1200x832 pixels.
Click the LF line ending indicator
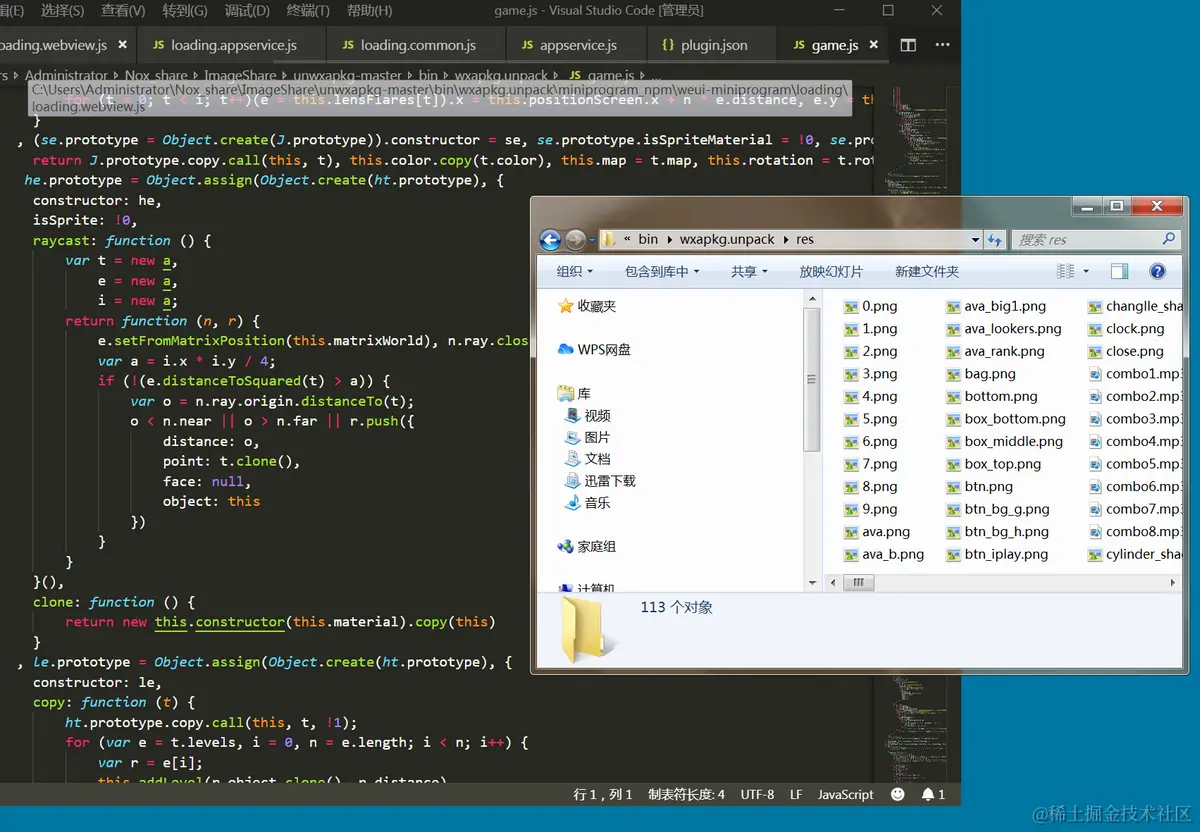[796, 794]
